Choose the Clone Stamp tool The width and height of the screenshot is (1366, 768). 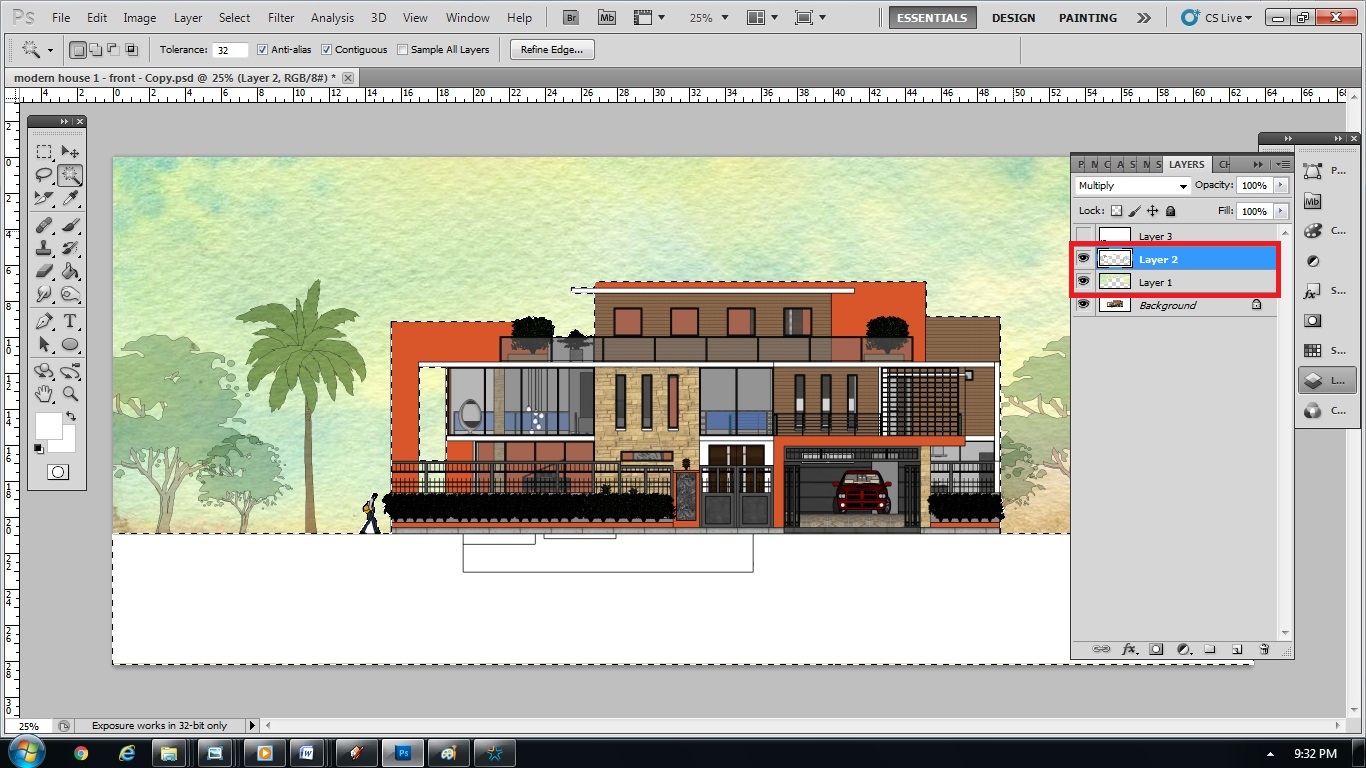(x=44, y=248)
